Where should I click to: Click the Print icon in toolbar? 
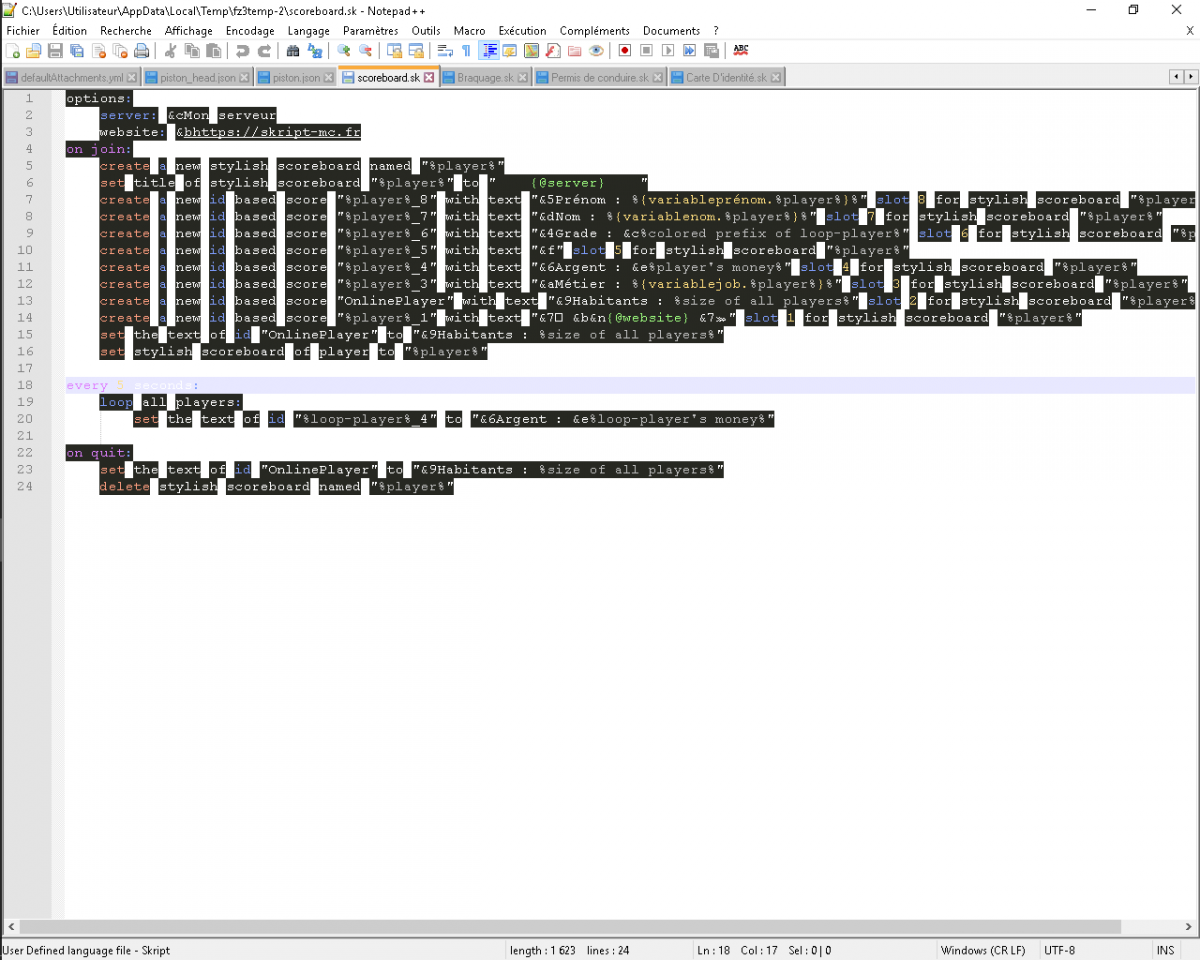142,51
